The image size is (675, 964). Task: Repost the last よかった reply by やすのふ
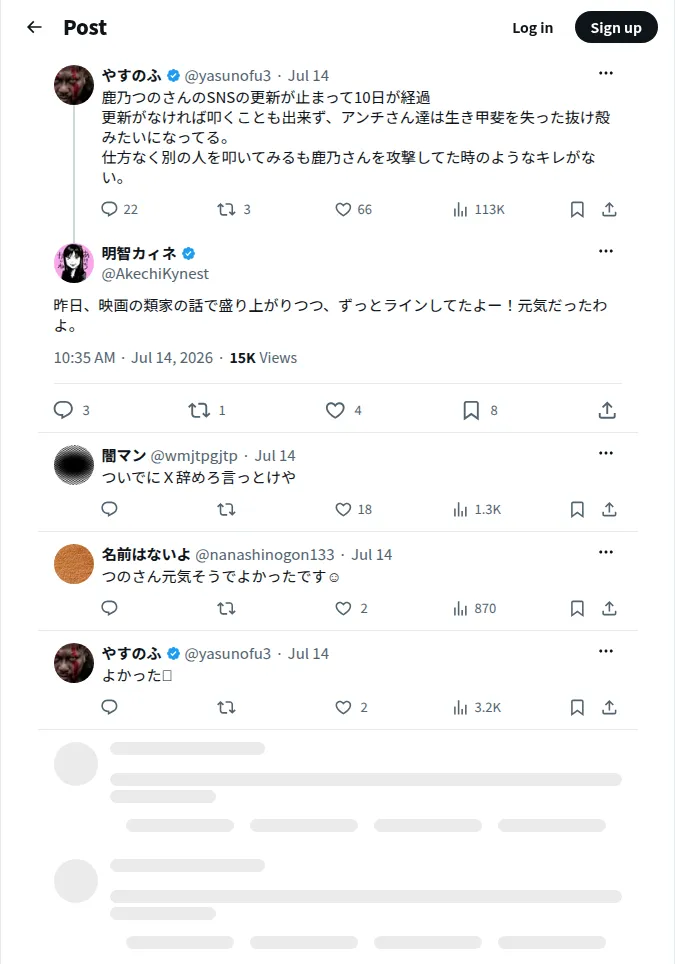click(226, 707)
